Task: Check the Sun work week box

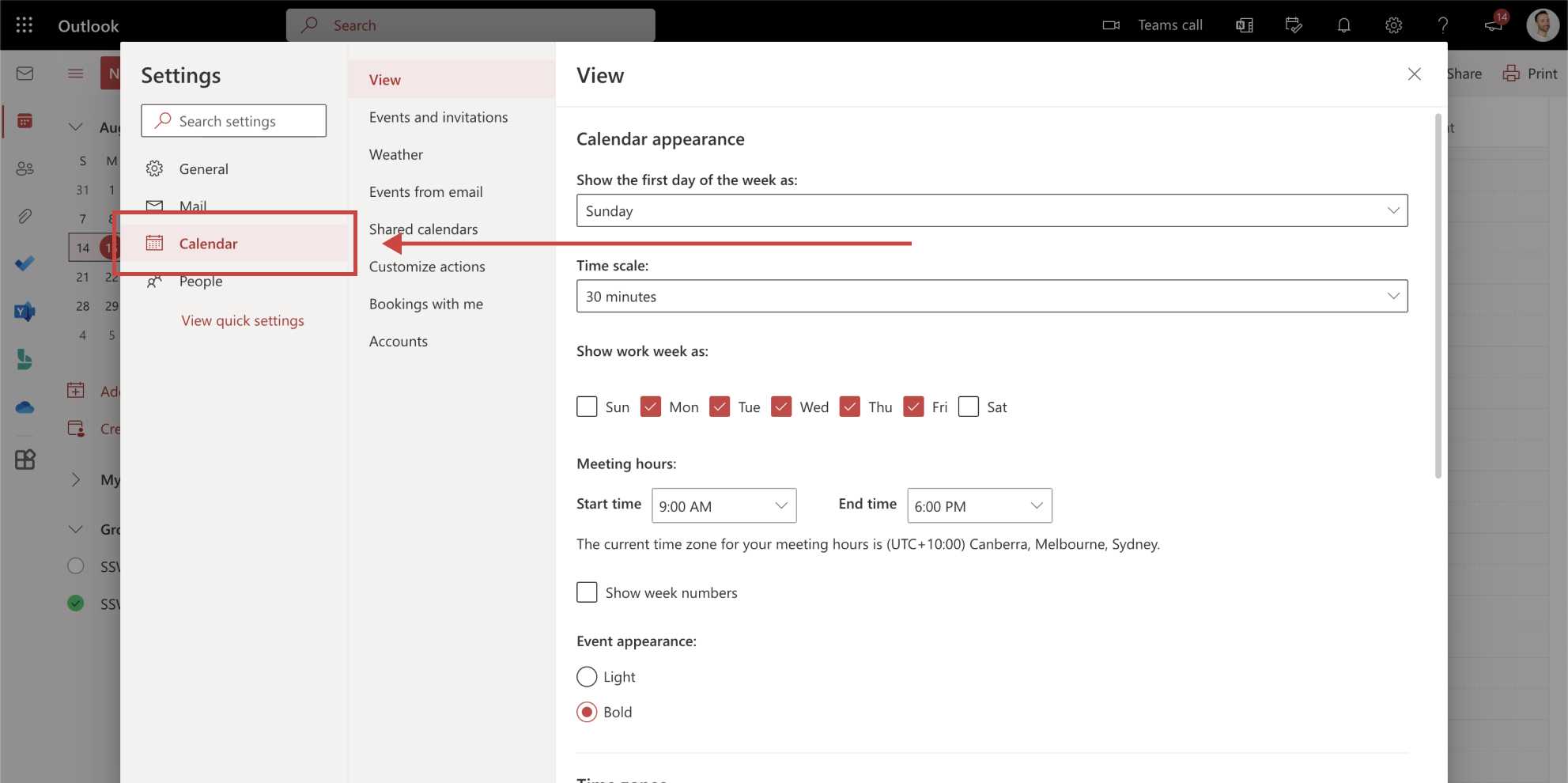Action: tap(587, 407)
